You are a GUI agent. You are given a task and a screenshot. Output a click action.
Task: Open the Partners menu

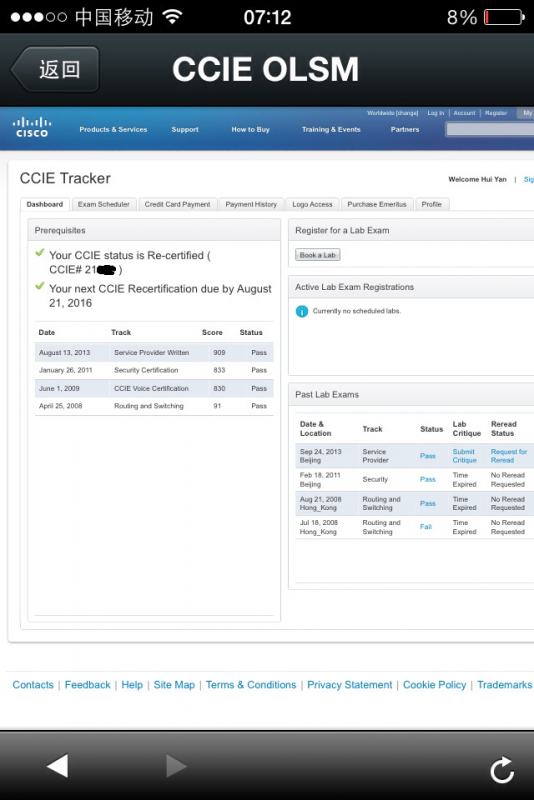[405, 130]
